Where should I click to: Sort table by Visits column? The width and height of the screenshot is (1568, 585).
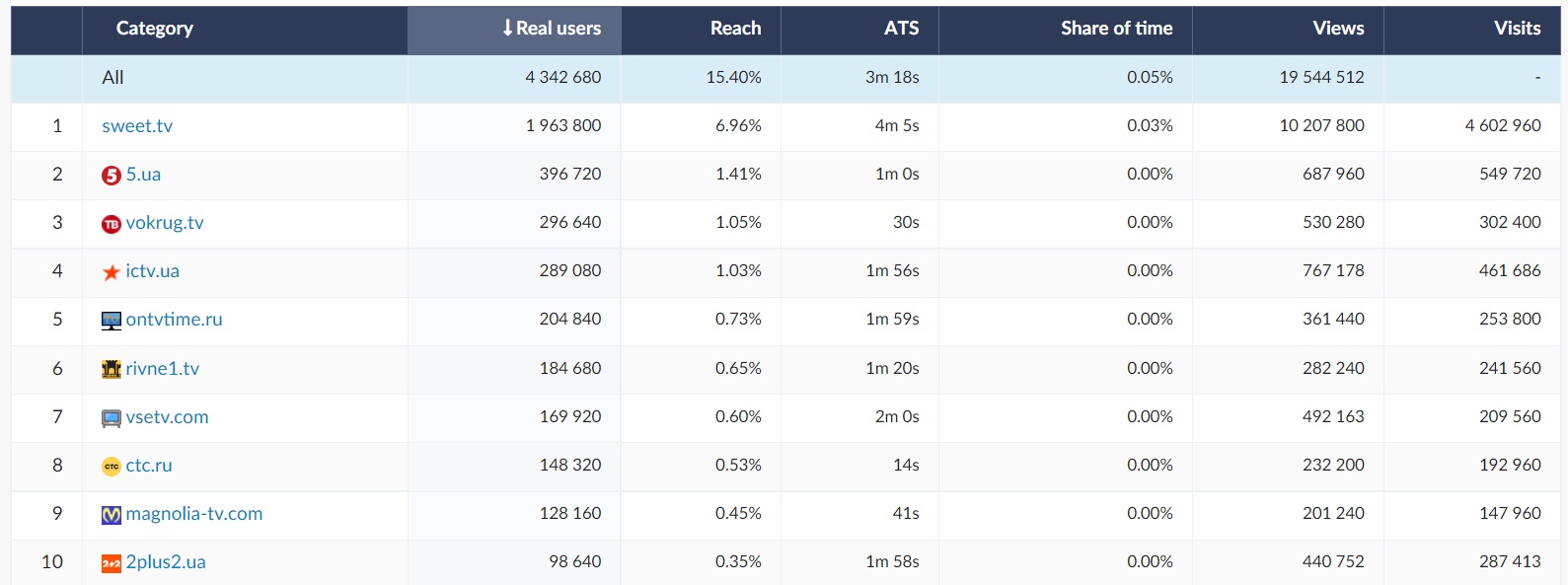[x=1517, y=29]
